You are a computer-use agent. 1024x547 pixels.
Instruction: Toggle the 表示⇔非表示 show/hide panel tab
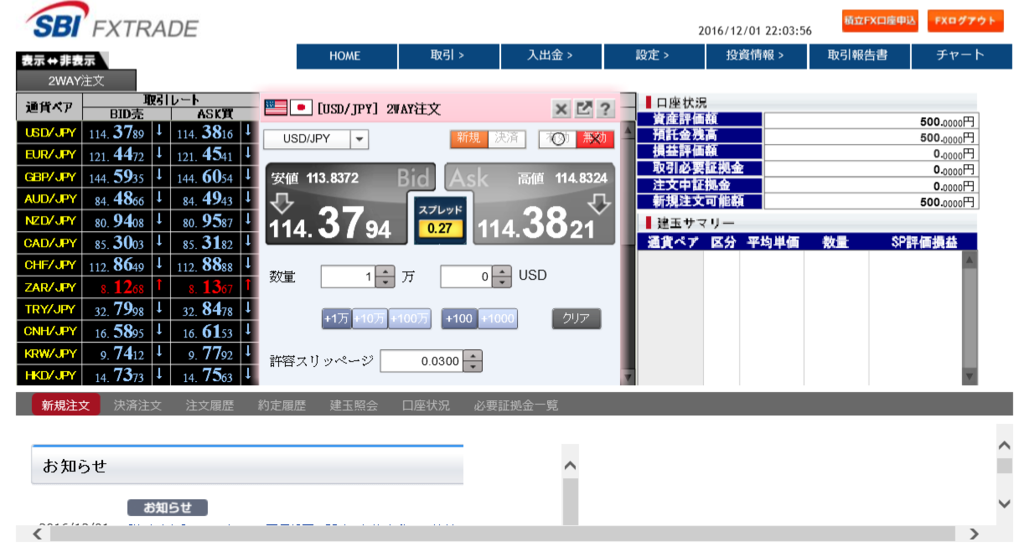coord(60,60)
